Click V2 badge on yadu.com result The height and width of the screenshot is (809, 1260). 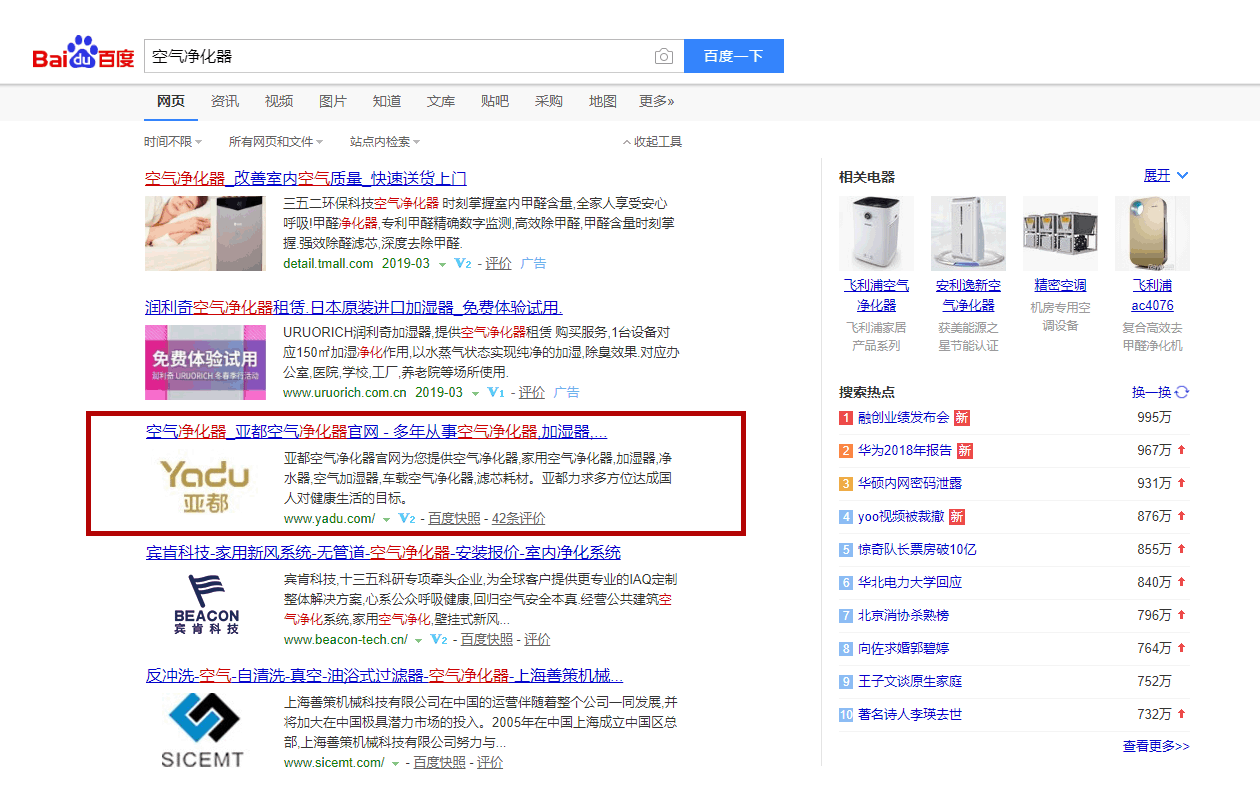click(406, 519)
